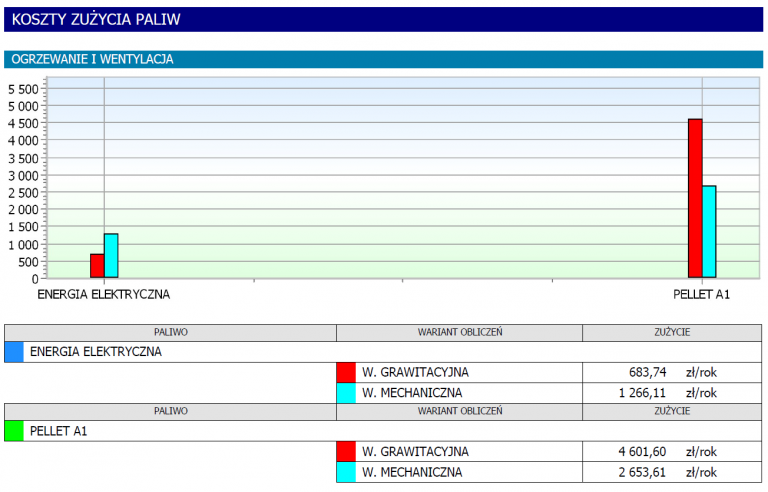
Task: Click the blue swatch beside ENERGIA ELEKTRYCZNA row
Action: pyautogui.click(x=14, y=352)
